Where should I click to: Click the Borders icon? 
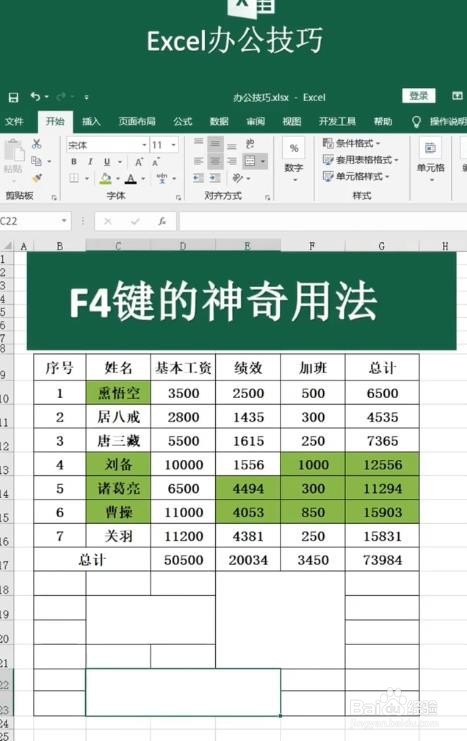pyautogui.click(x=74, y=178)
